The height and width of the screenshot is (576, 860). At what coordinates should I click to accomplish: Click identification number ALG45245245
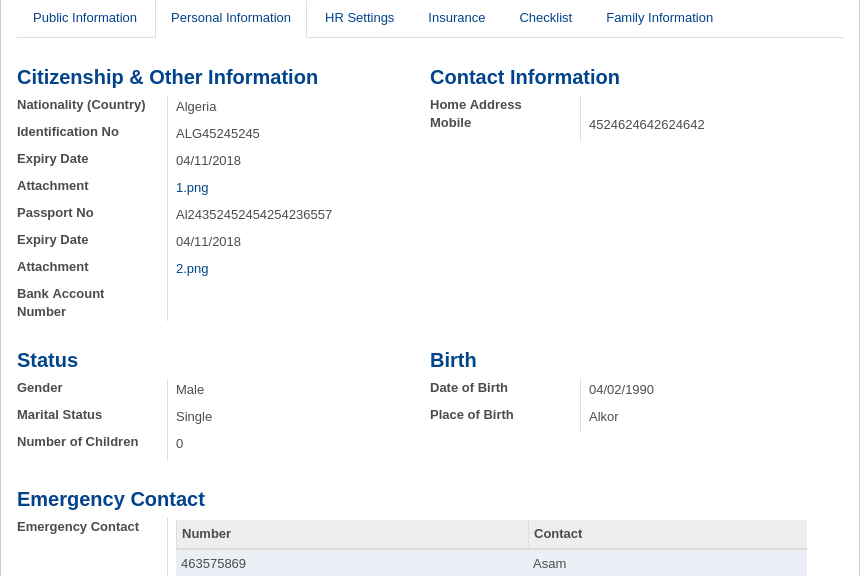(x=217, y=134)
